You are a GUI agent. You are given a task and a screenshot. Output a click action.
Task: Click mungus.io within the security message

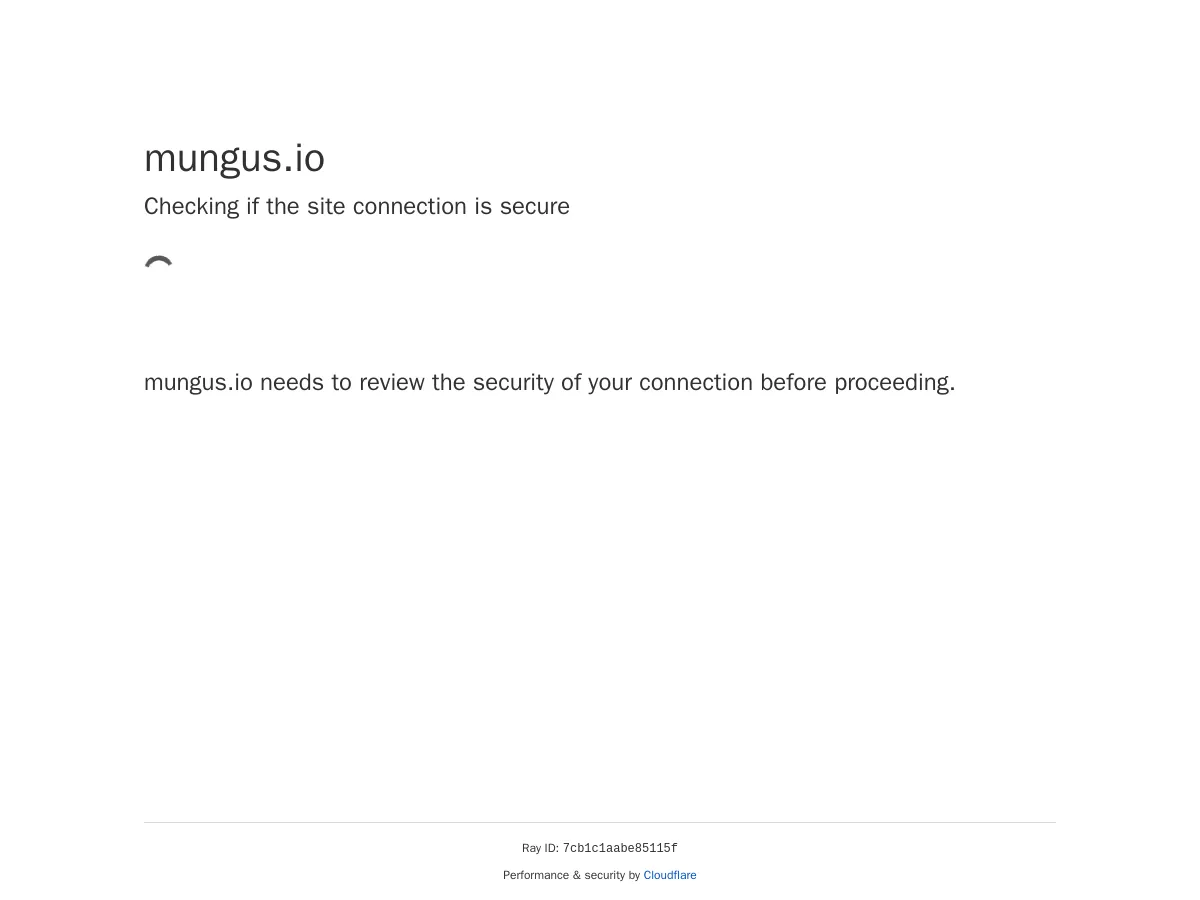pos(198,383)
